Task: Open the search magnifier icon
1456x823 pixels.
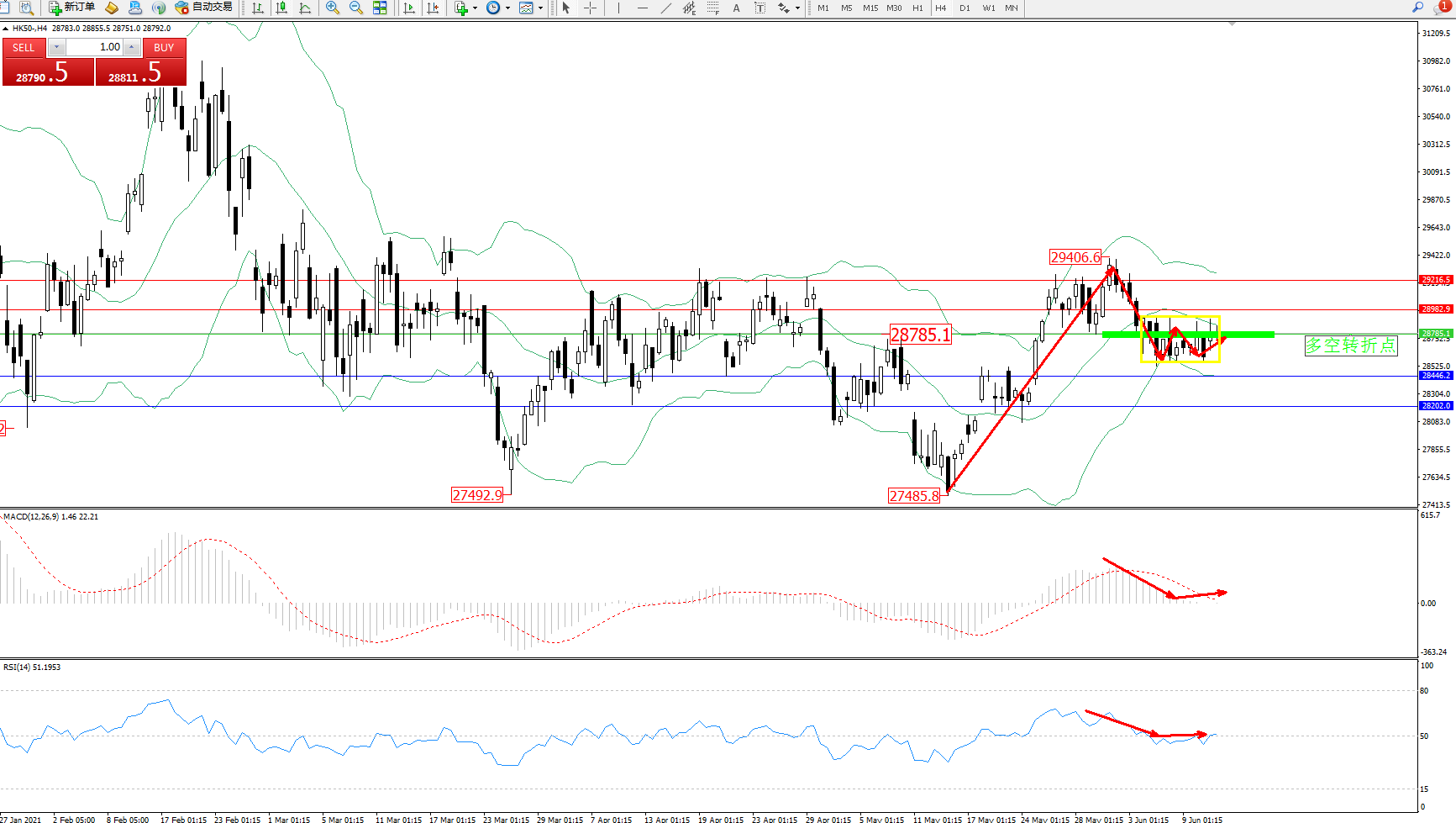Action: point(1417,8)
